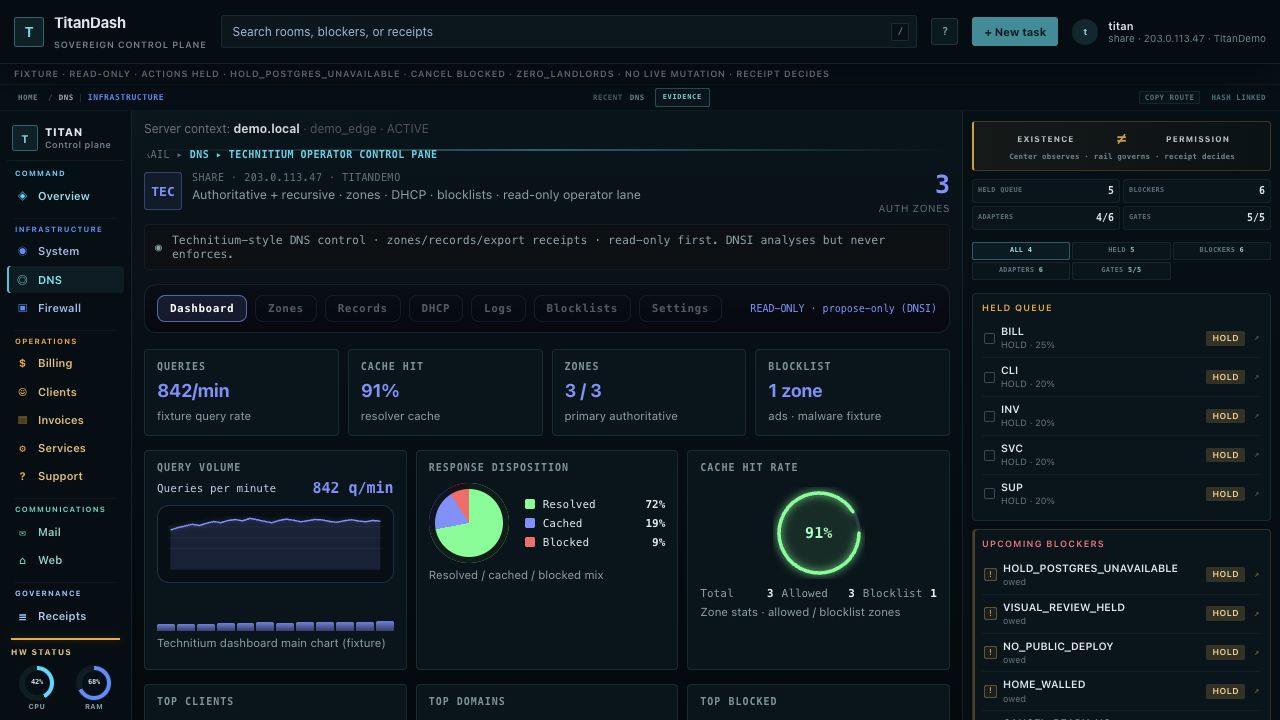The image size is (1280, 720).
Task: Open the Settings tab
Action: [680, 308]
